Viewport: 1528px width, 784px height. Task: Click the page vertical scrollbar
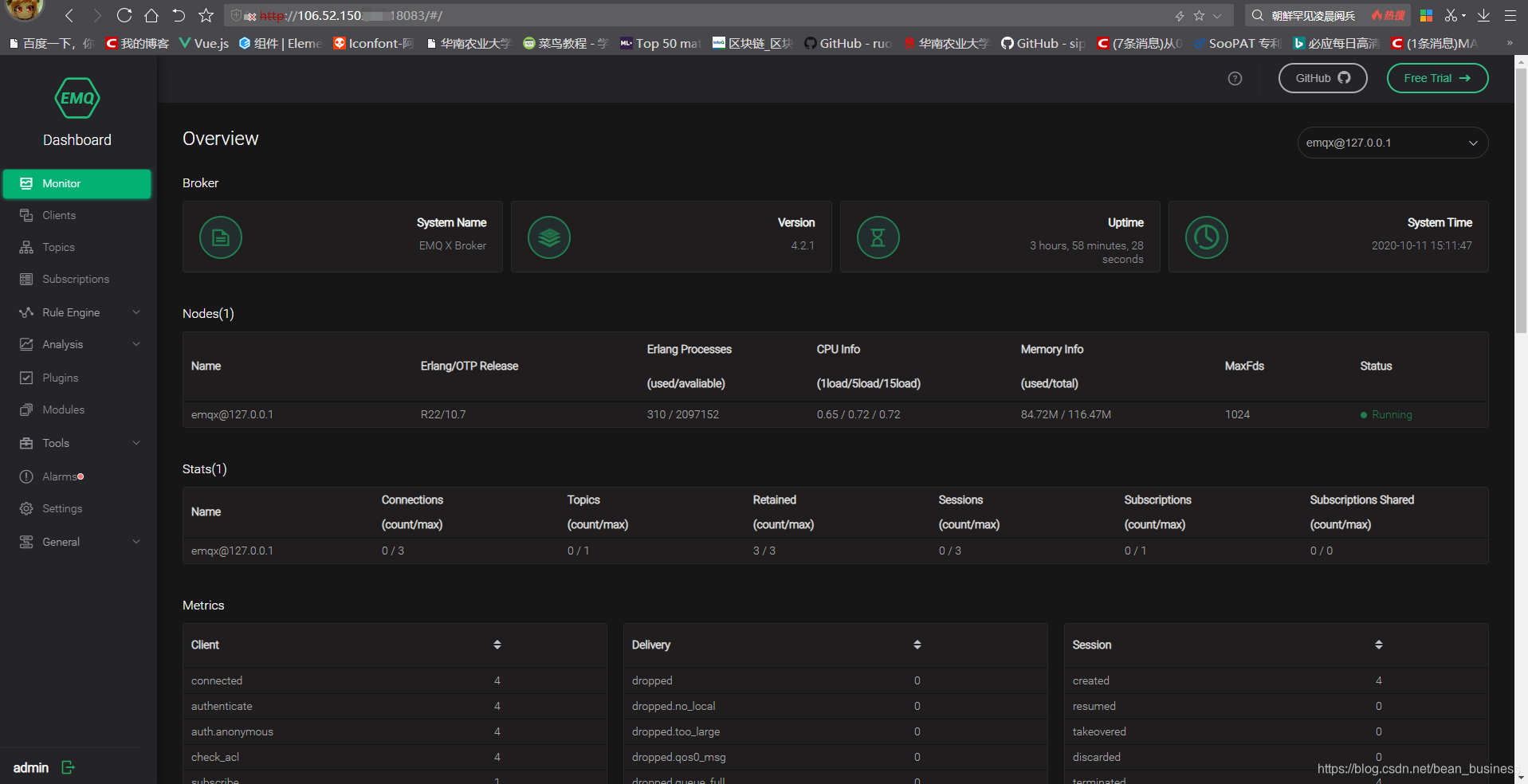point(1521,199)
